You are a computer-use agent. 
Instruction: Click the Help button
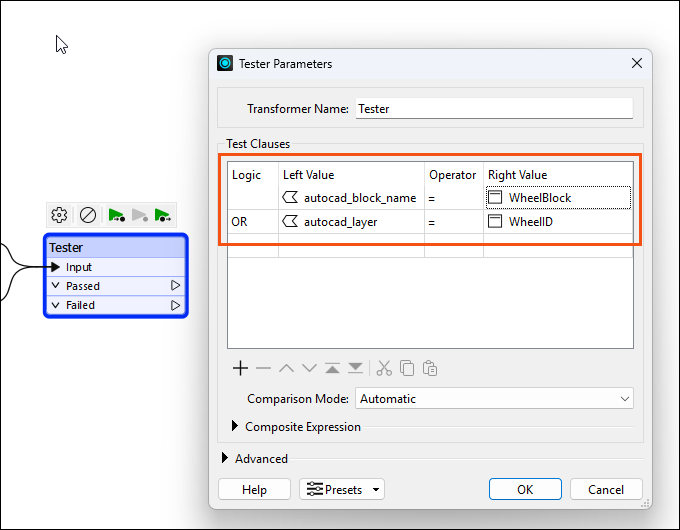(x=254, y=490)
